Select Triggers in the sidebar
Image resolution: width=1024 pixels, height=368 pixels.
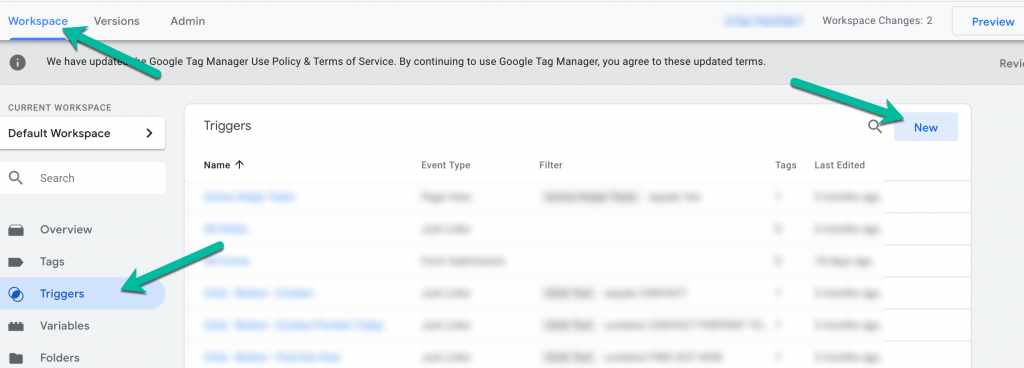[82, 294]
